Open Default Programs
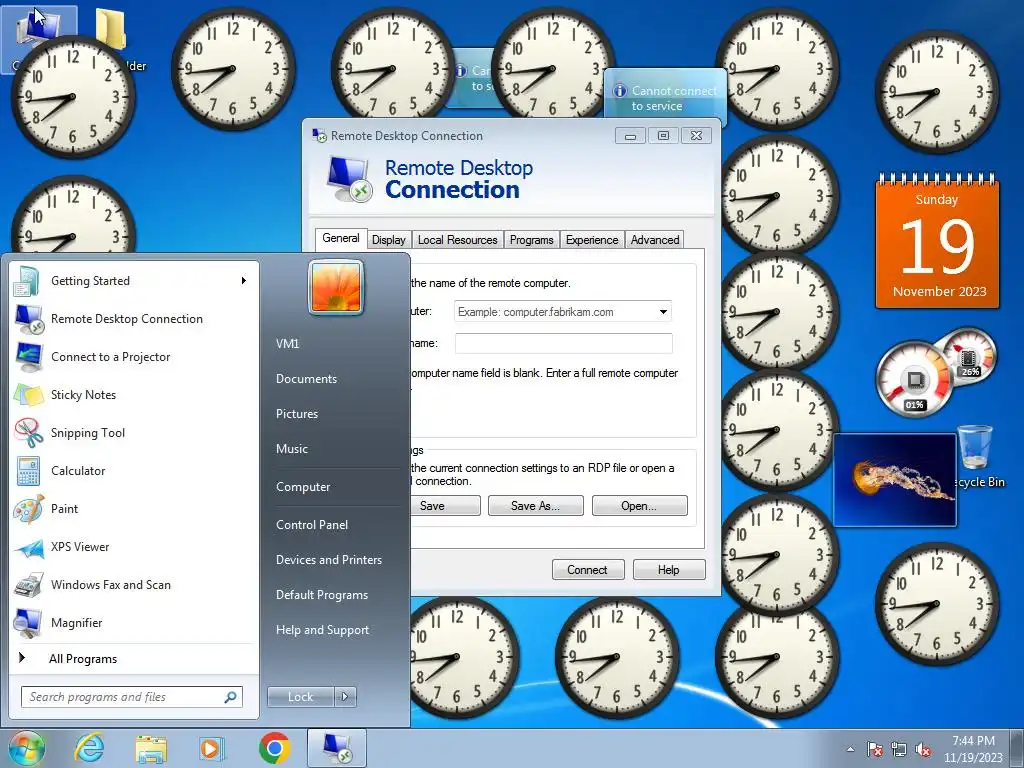Image resolution: width=1024 pixels, height=768 pixels. [x=322, y=595]
